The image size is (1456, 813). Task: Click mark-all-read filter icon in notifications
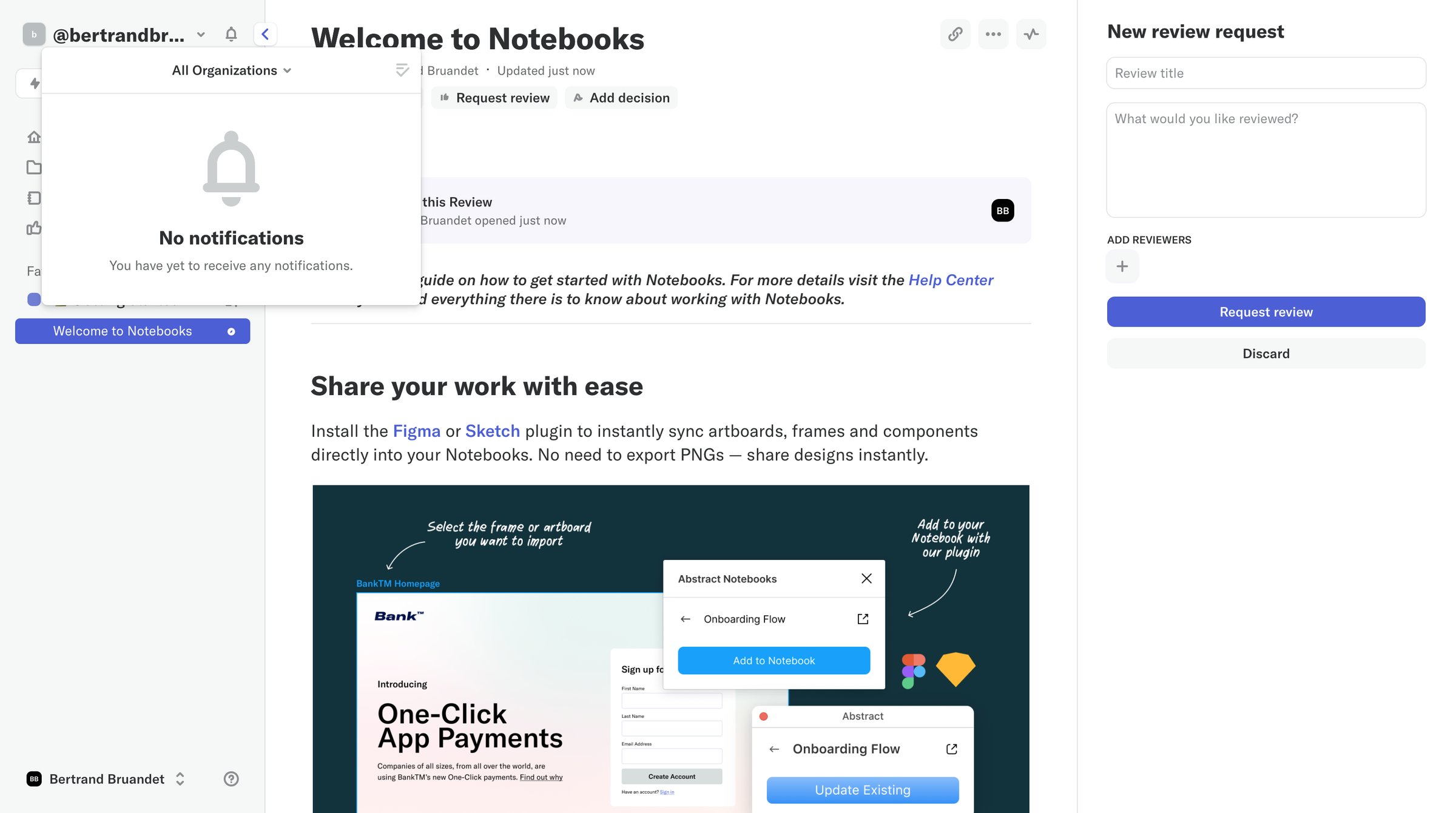(x=402, y=70)
